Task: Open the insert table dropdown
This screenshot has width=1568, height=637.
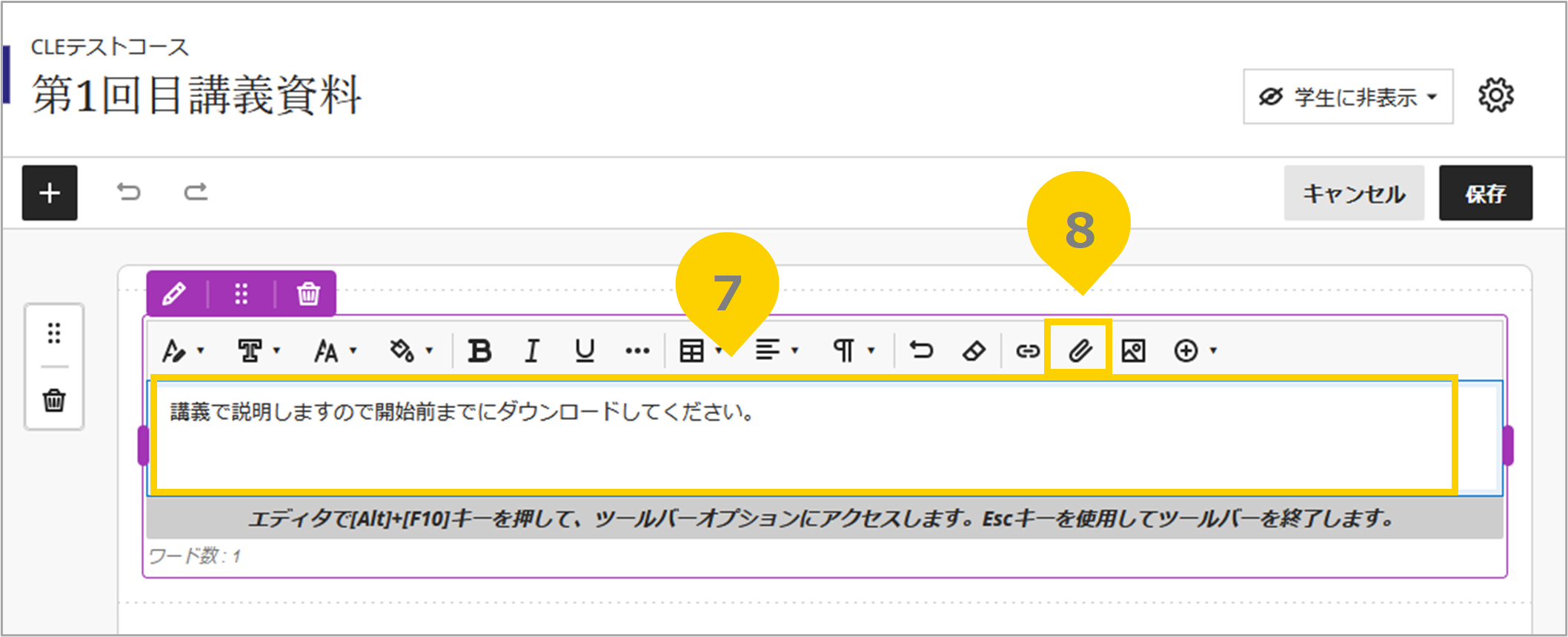Action: point(700,350)
